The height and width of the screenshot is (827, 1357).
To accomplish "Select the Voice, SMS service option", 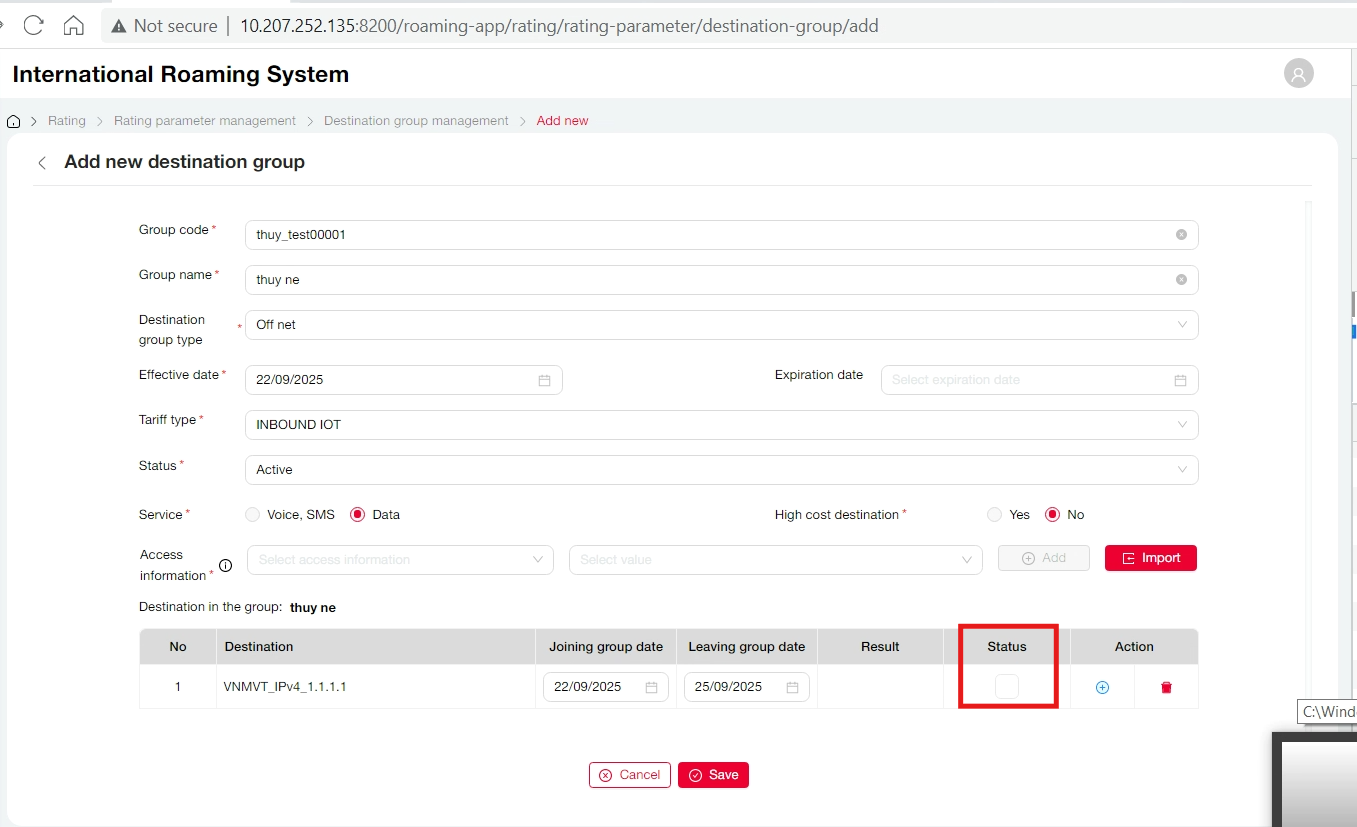I will tap(252, 515).
